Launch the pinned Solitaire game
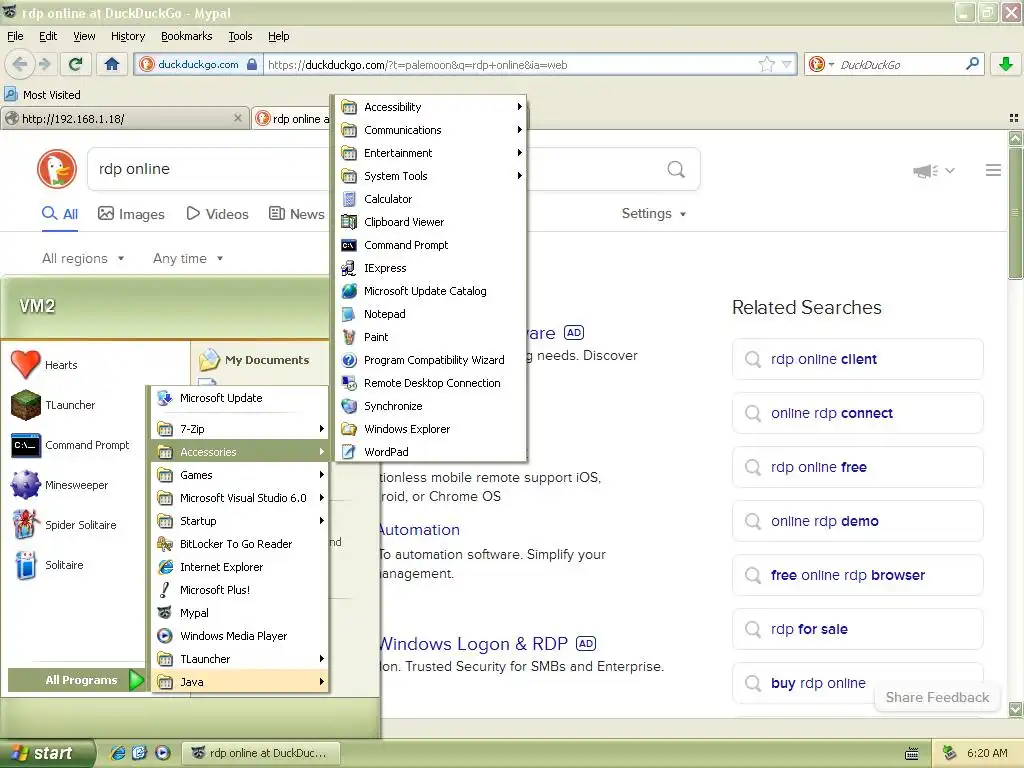The width and height of the screenshot is (1024, 768). coord(48,565)
